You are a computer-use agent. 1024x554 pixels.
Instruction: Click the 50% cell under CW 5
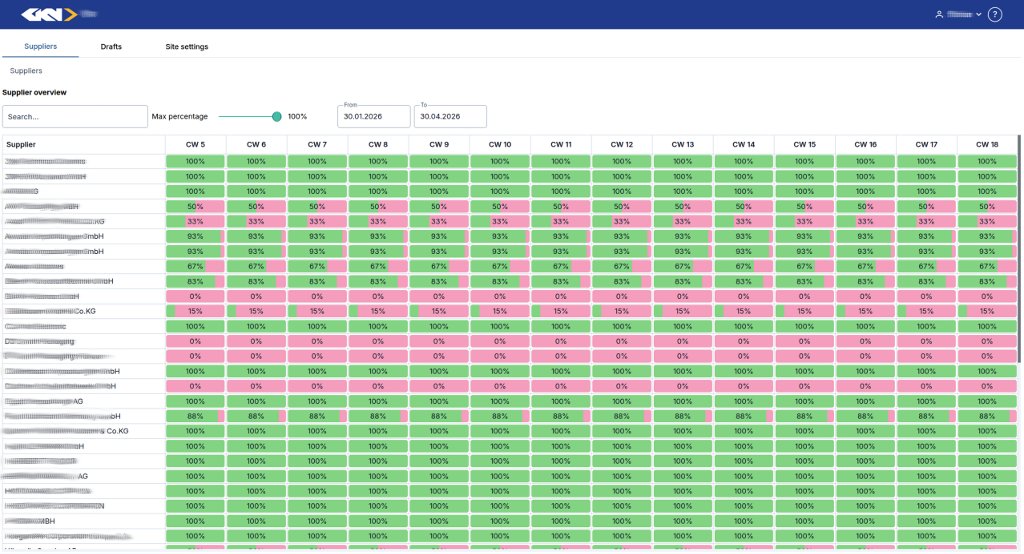tap(195, 206)
